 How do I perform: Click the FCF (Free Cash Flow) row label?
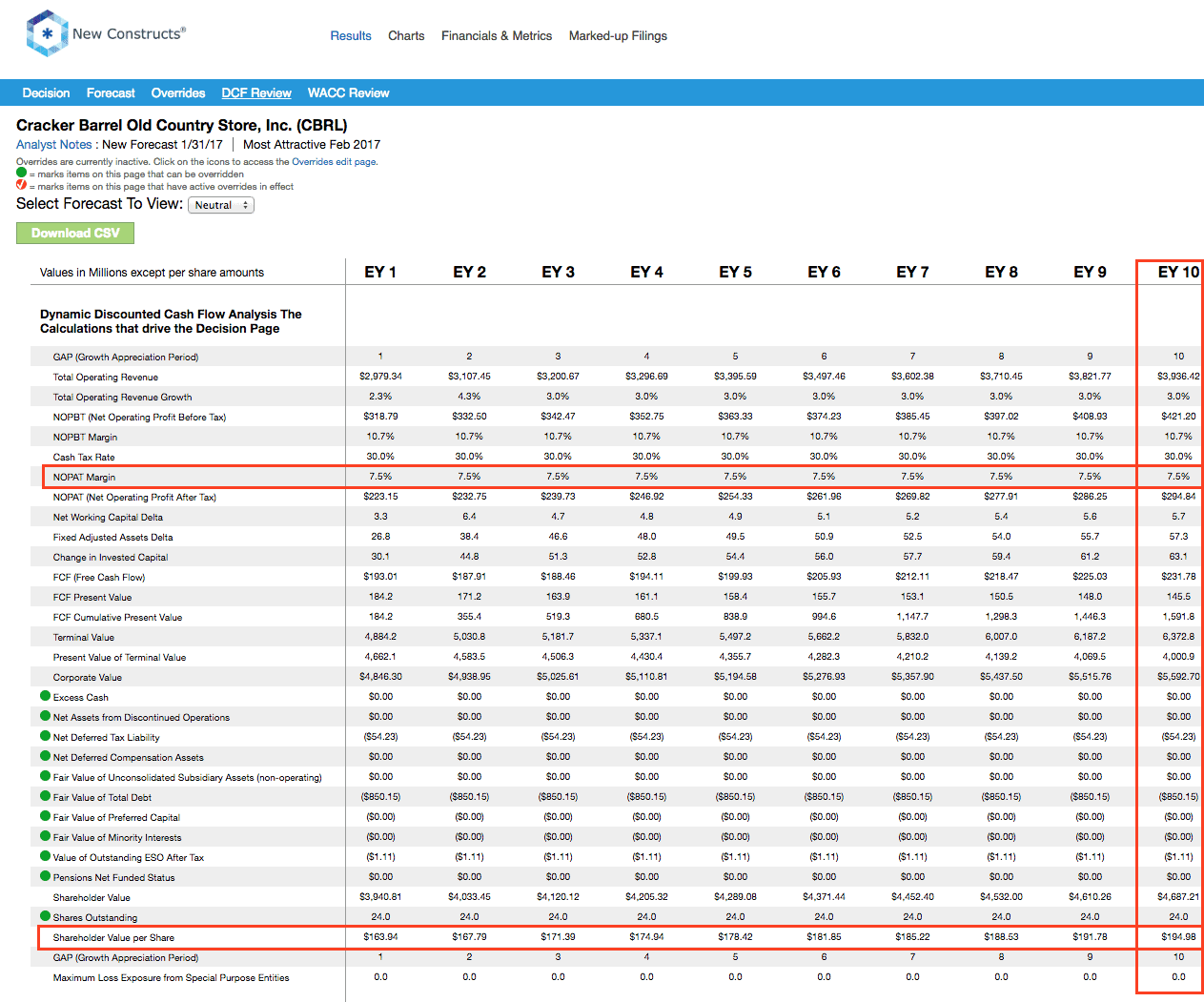[99, 578]
